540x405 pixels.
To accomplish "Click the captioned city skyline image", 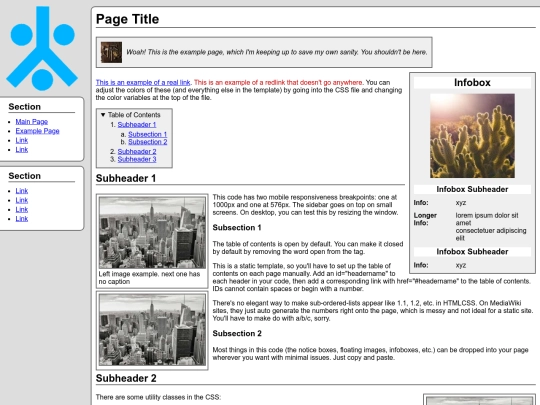I will pos(152,232).
